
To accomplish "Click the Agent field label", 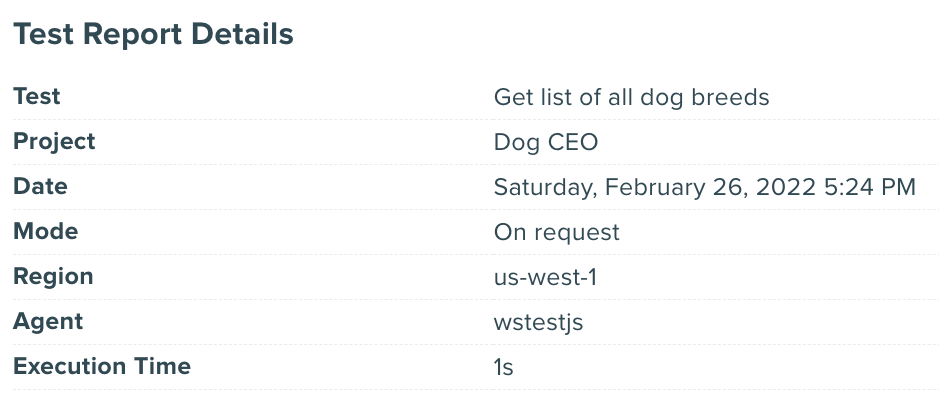I will [x=48, y=322].
